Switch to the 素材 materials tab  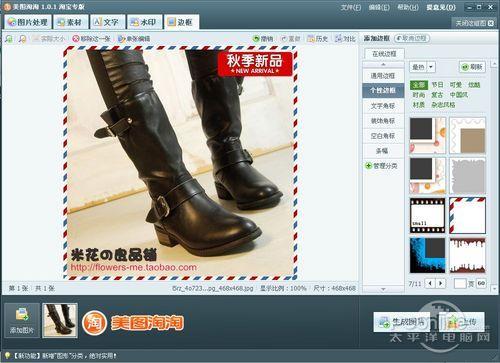tap(70, 22)
